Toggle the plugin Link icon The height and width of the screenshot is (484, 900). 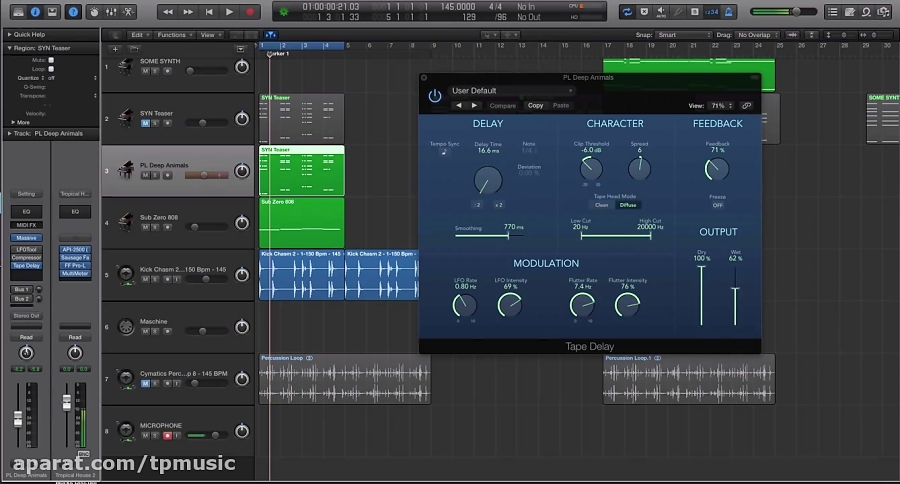[746, 106]
